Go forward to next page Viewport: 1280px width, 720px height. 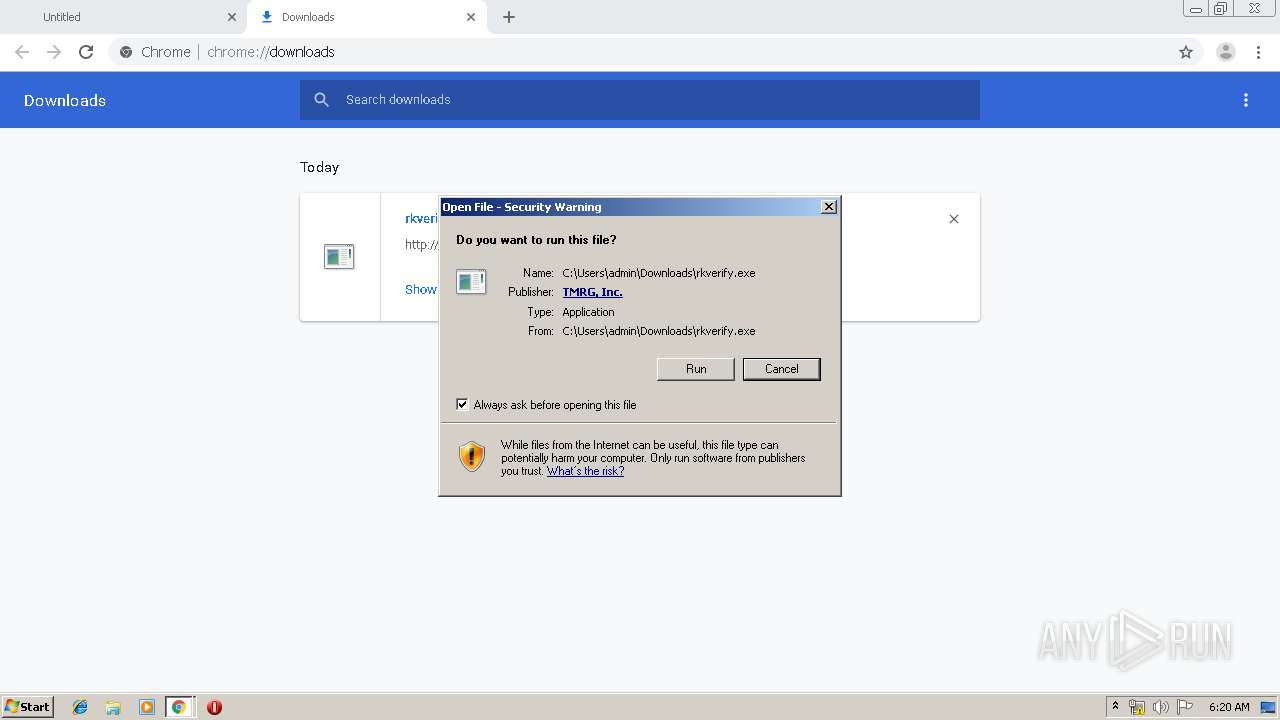[x=54, y=52]
